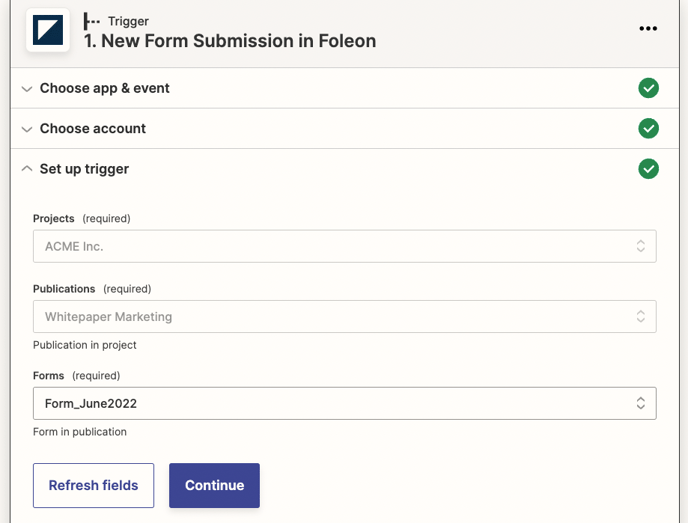
Task: Click green checkmark beside Choose account
Action: point(648,128)
